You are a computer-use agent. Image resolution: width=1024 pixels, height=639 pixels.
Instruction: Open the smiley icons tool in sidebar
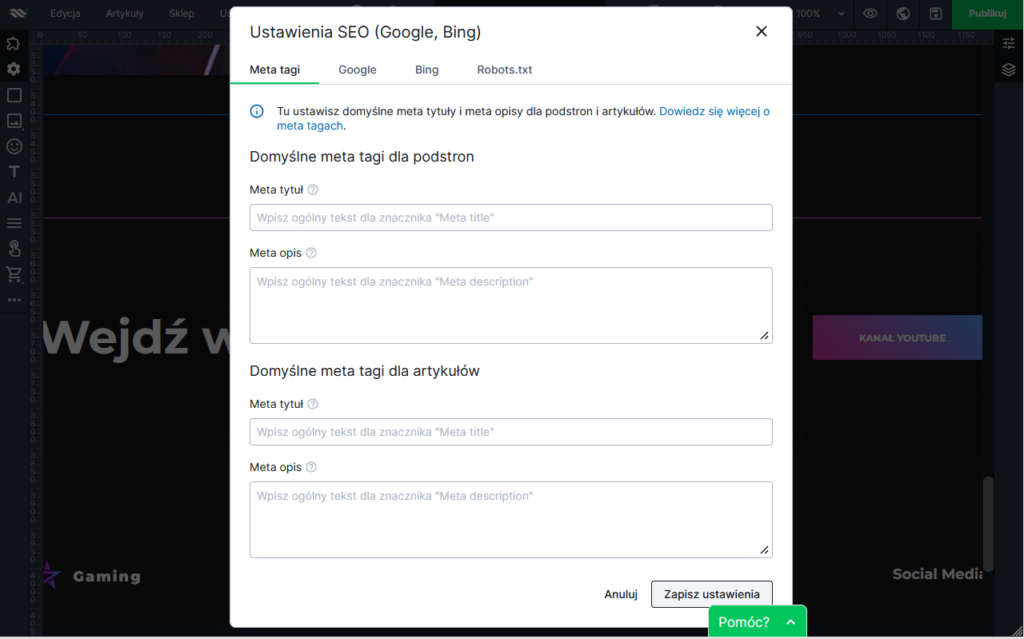click(x=14, y=146)
